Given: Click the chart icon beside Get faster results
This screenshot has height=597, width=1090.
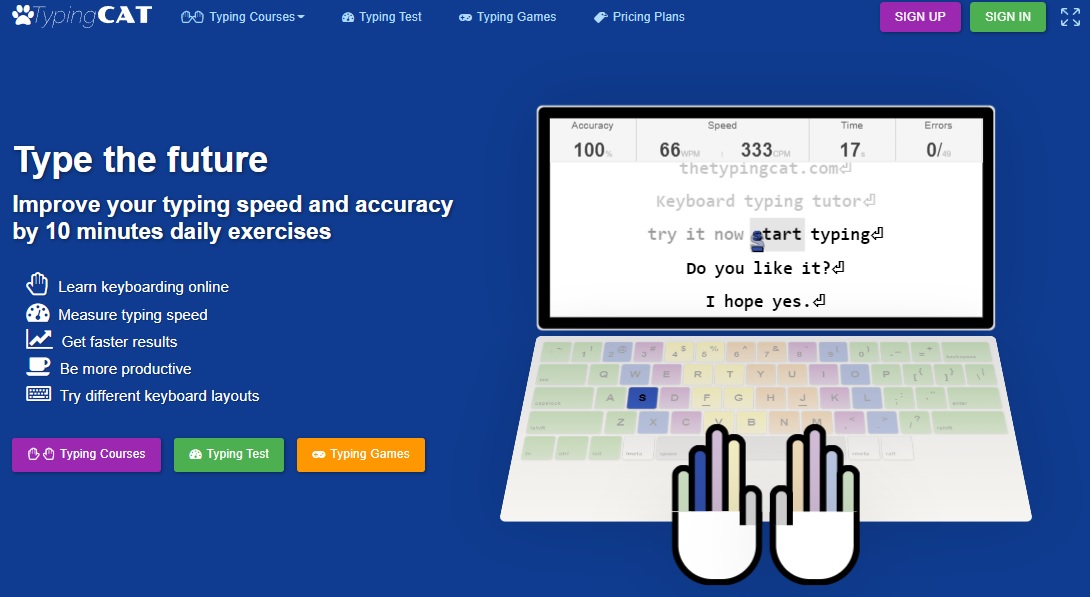Looking at the screenshot, I should click(x=39, y=339).
